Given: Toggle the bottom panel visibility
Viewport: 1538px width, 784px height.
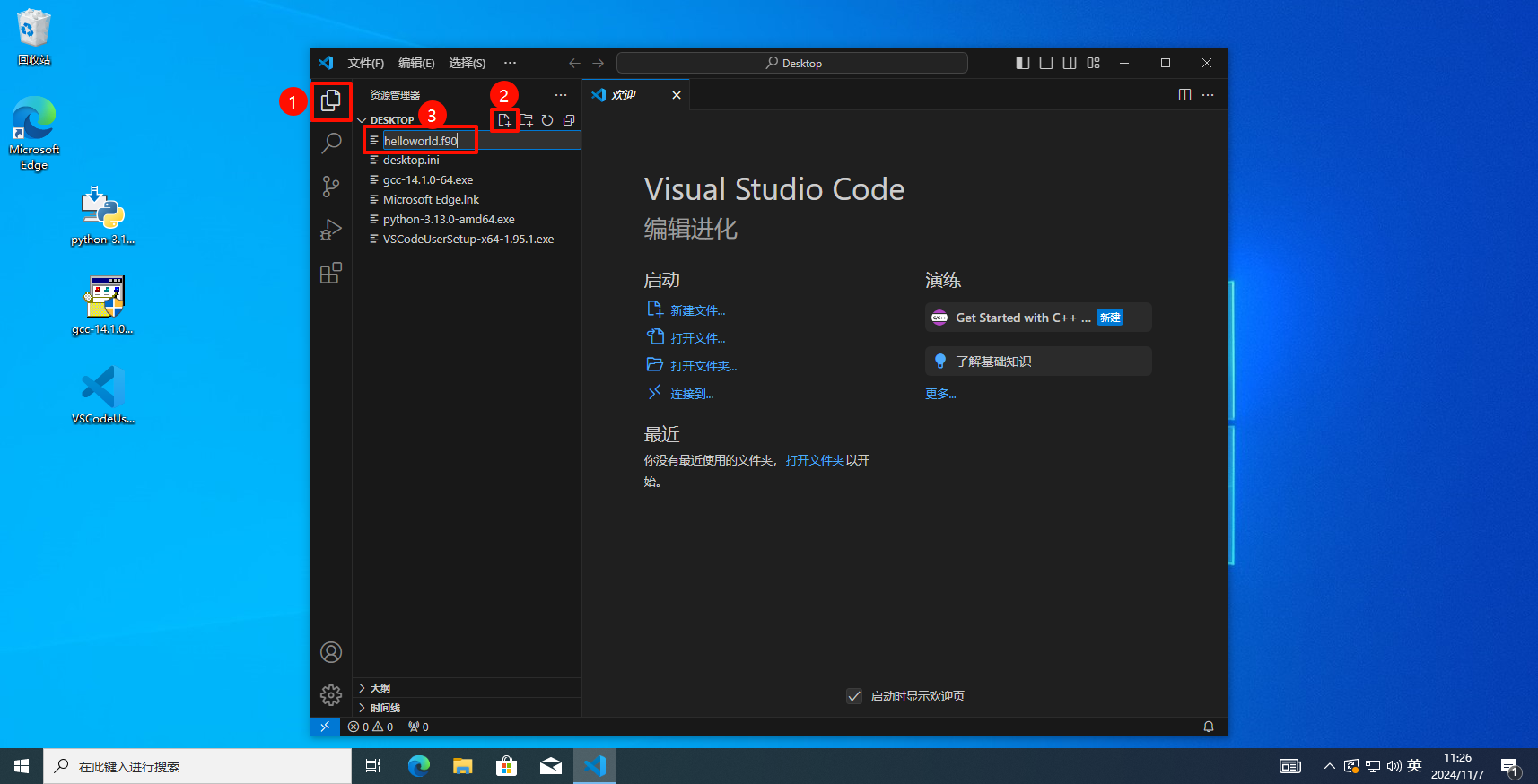Looking at the screenshot, I should pos(1046,63).
